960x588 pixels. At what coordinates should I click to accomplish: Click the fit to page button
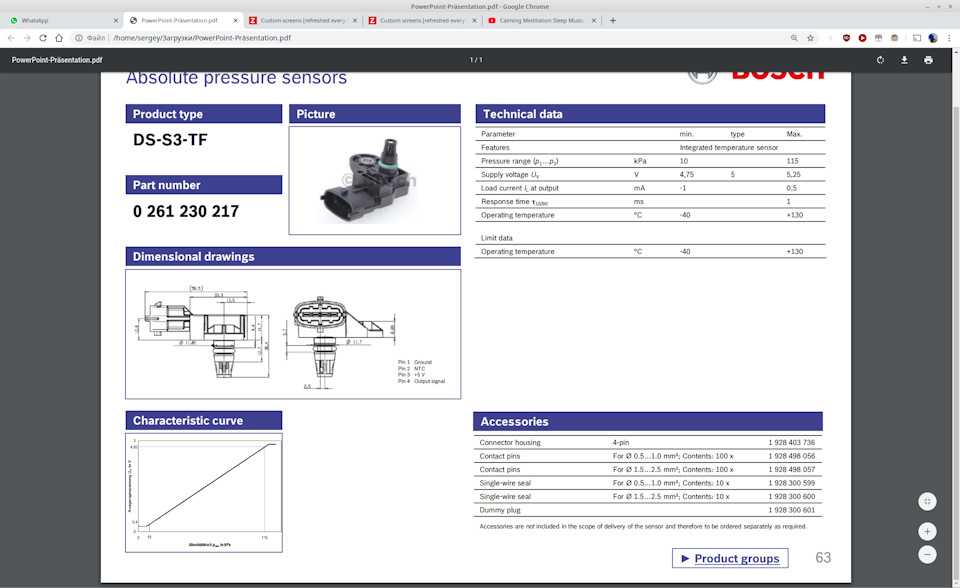[927, 501]
